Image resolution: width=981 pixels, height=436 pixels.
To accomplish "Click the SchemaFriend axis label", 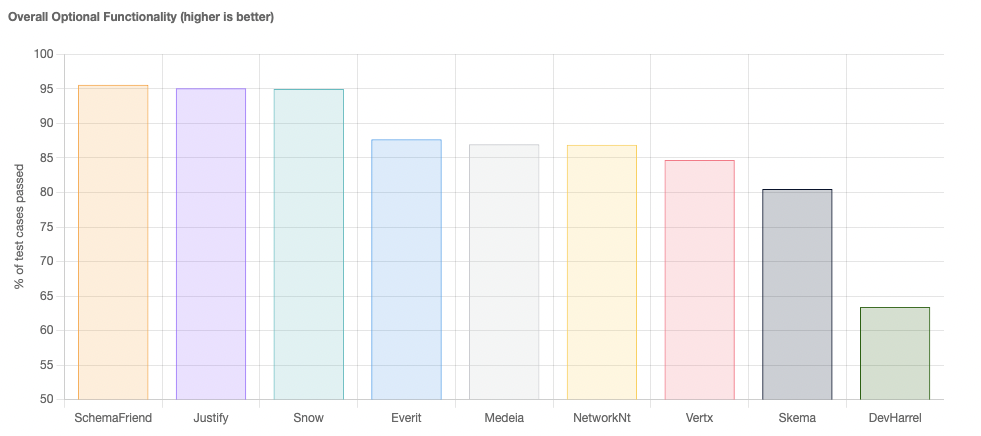I will pos(113,418).
